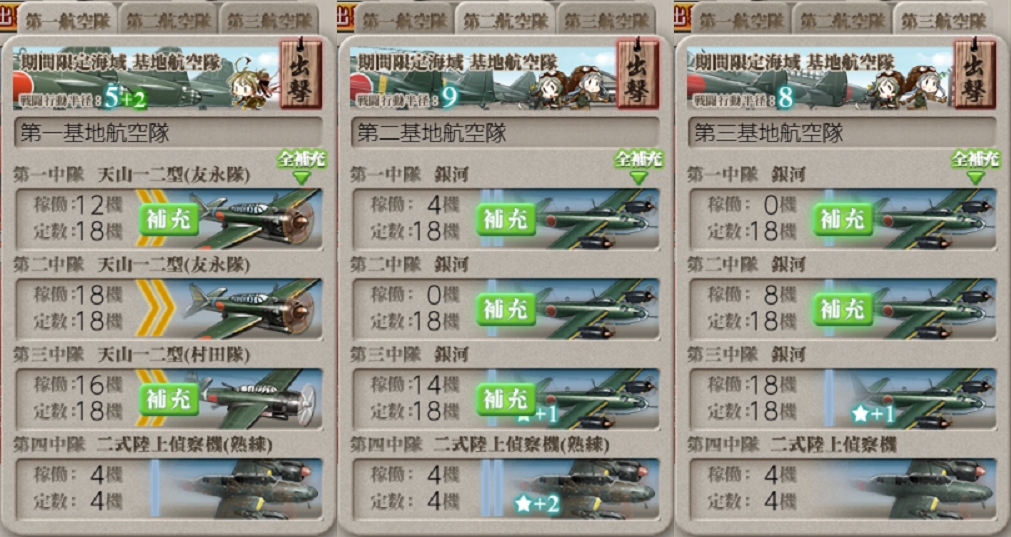Edit the 第一基地航空隊 name field
Image resolution: width=1011 pixels, height=537 pixels.
tap(168, 133)
